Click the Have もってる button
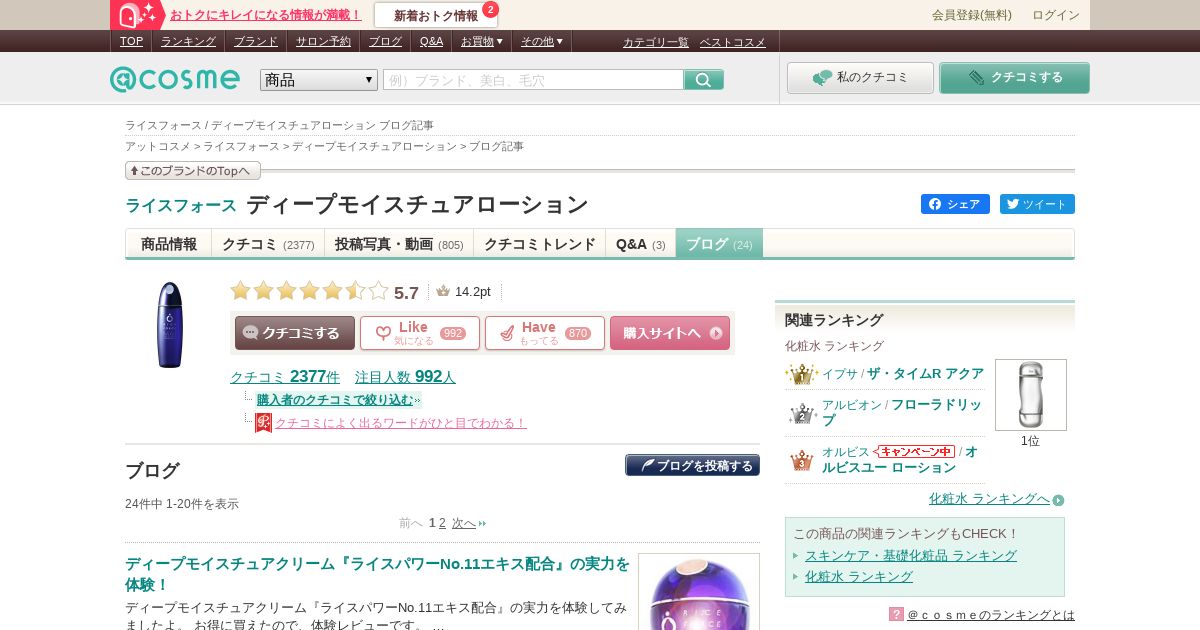1200x630 pixels. coord(545,333)
